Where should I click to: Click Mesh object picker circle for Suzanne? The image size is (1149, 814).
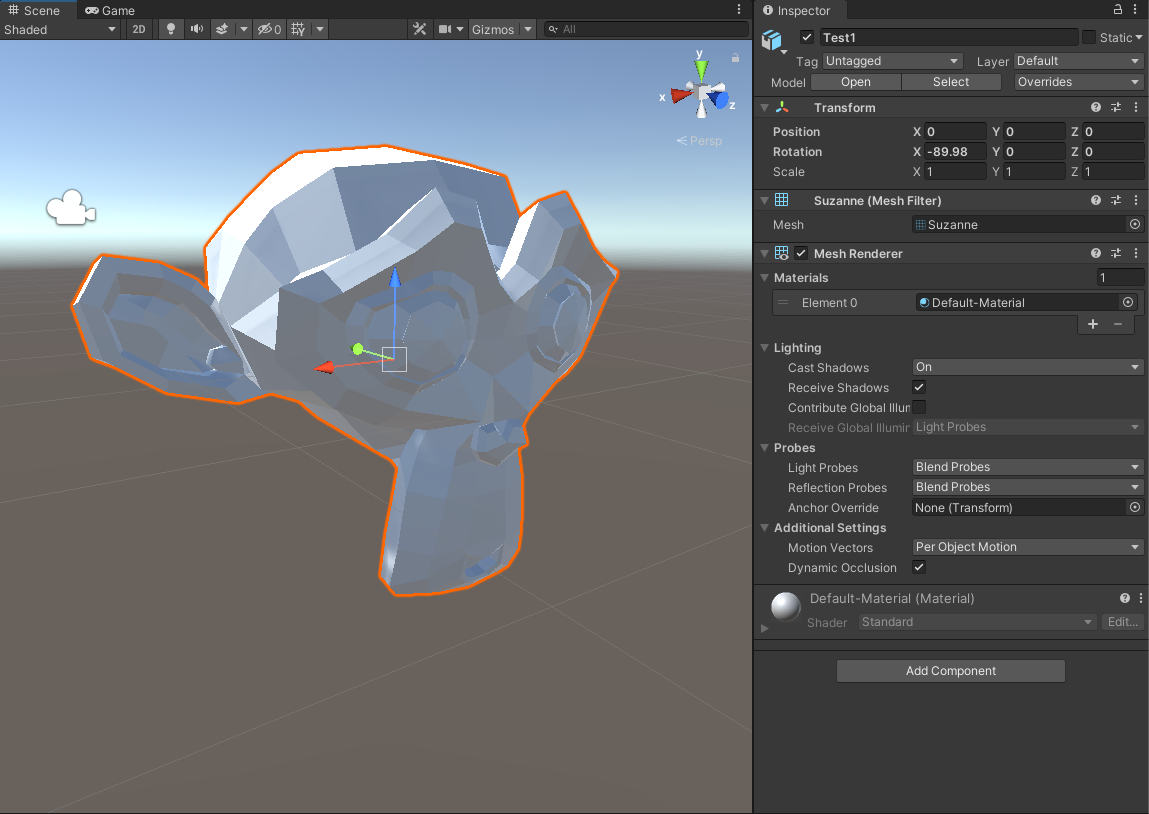click(1134, 225)
